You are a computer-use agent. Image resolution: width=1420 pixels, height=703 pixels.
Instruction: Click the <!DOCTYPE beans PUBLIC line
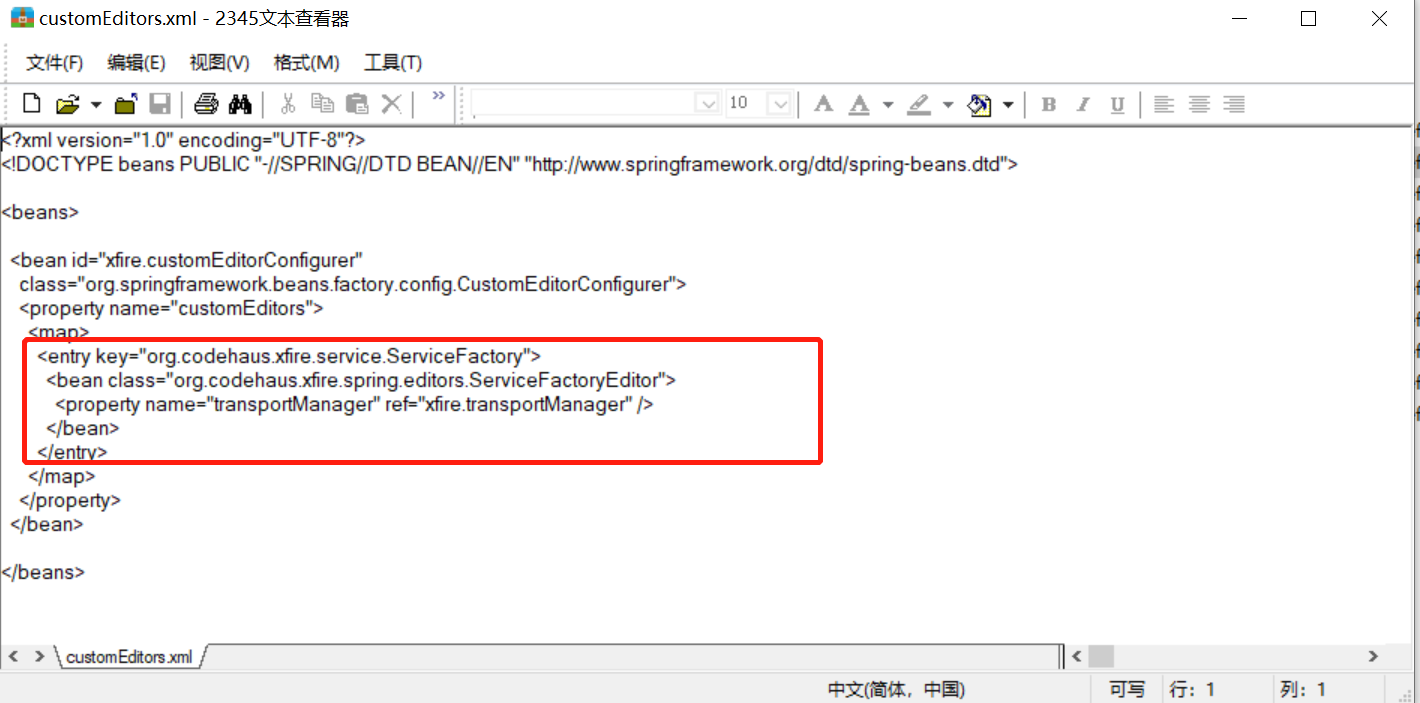tap(509, 164)
